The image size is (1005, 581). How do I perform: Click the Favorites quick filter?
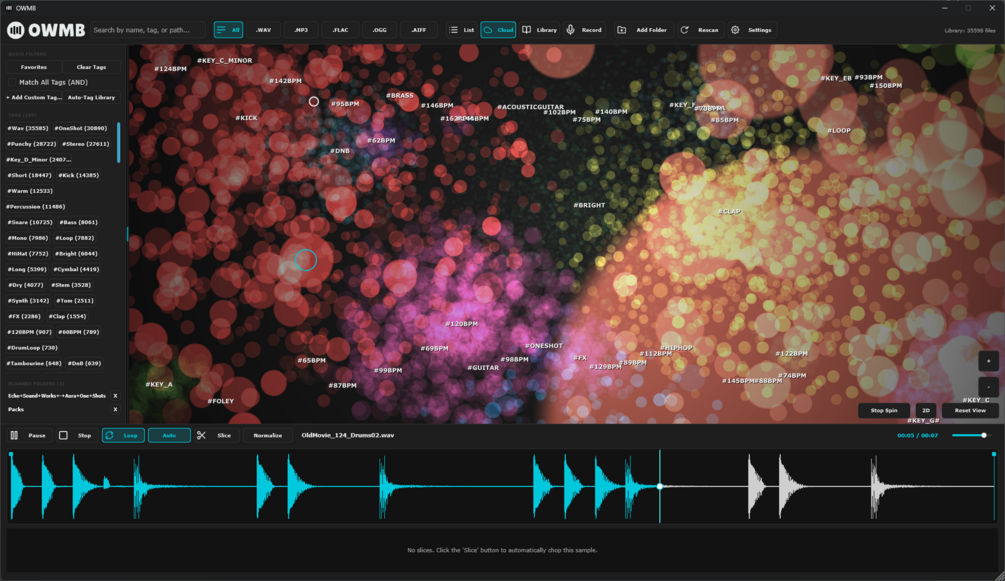point(33,67)
